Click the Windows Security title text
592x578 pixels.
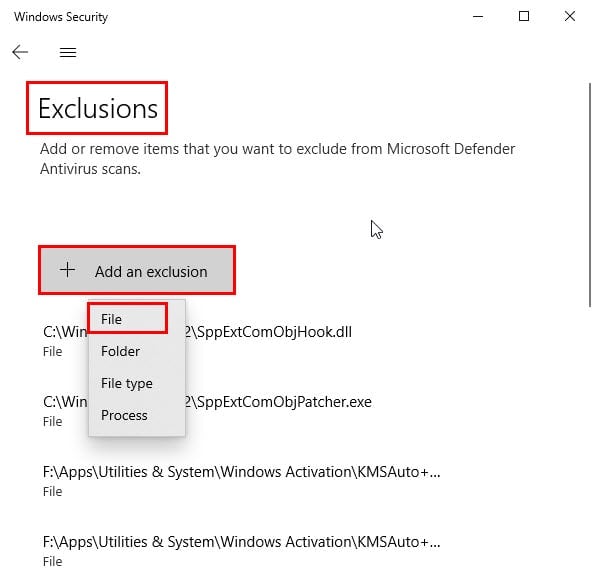coord(61,17)
